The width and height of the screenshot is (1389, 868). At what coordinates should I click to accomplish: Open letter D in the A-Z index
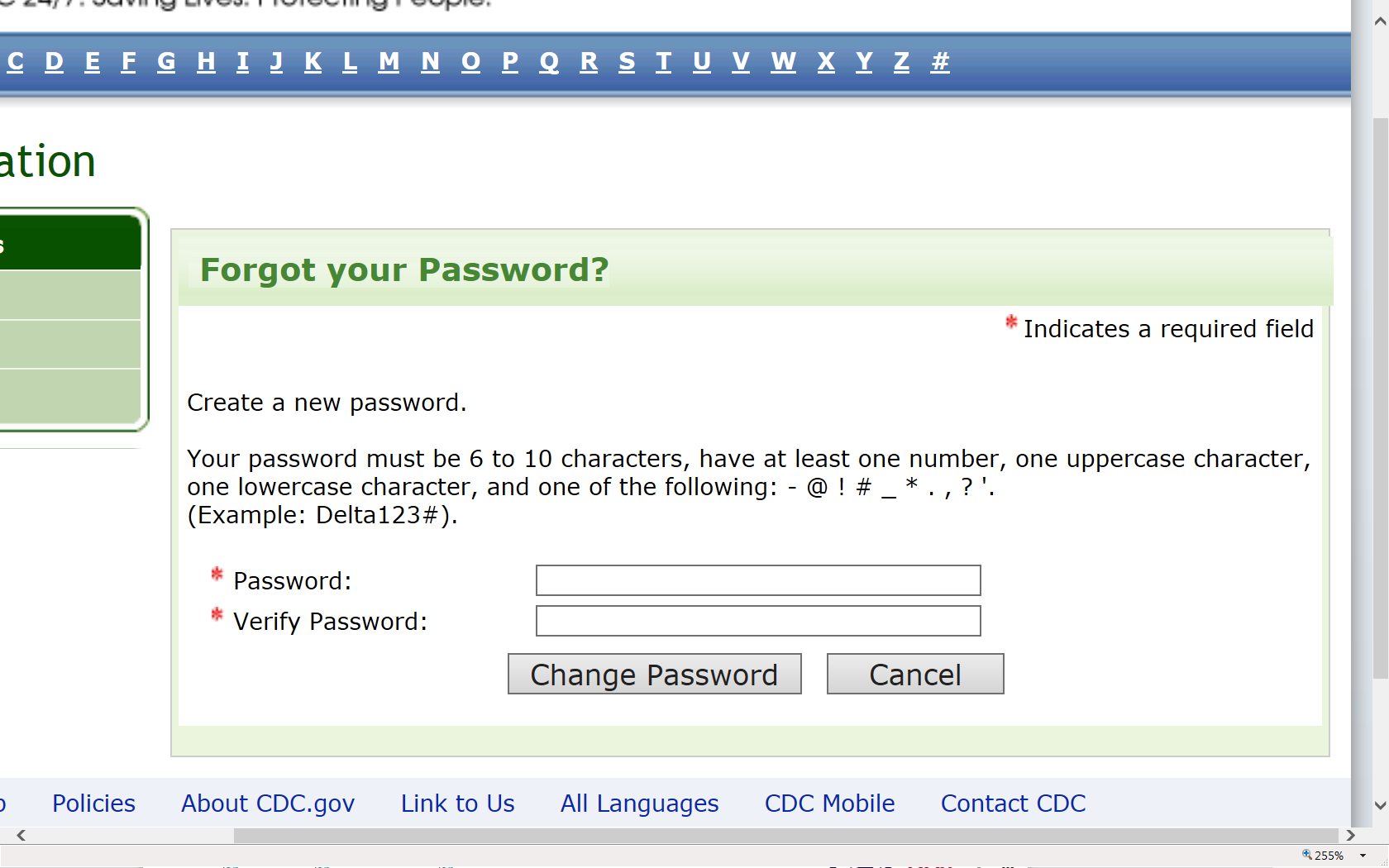click(54, 62)
